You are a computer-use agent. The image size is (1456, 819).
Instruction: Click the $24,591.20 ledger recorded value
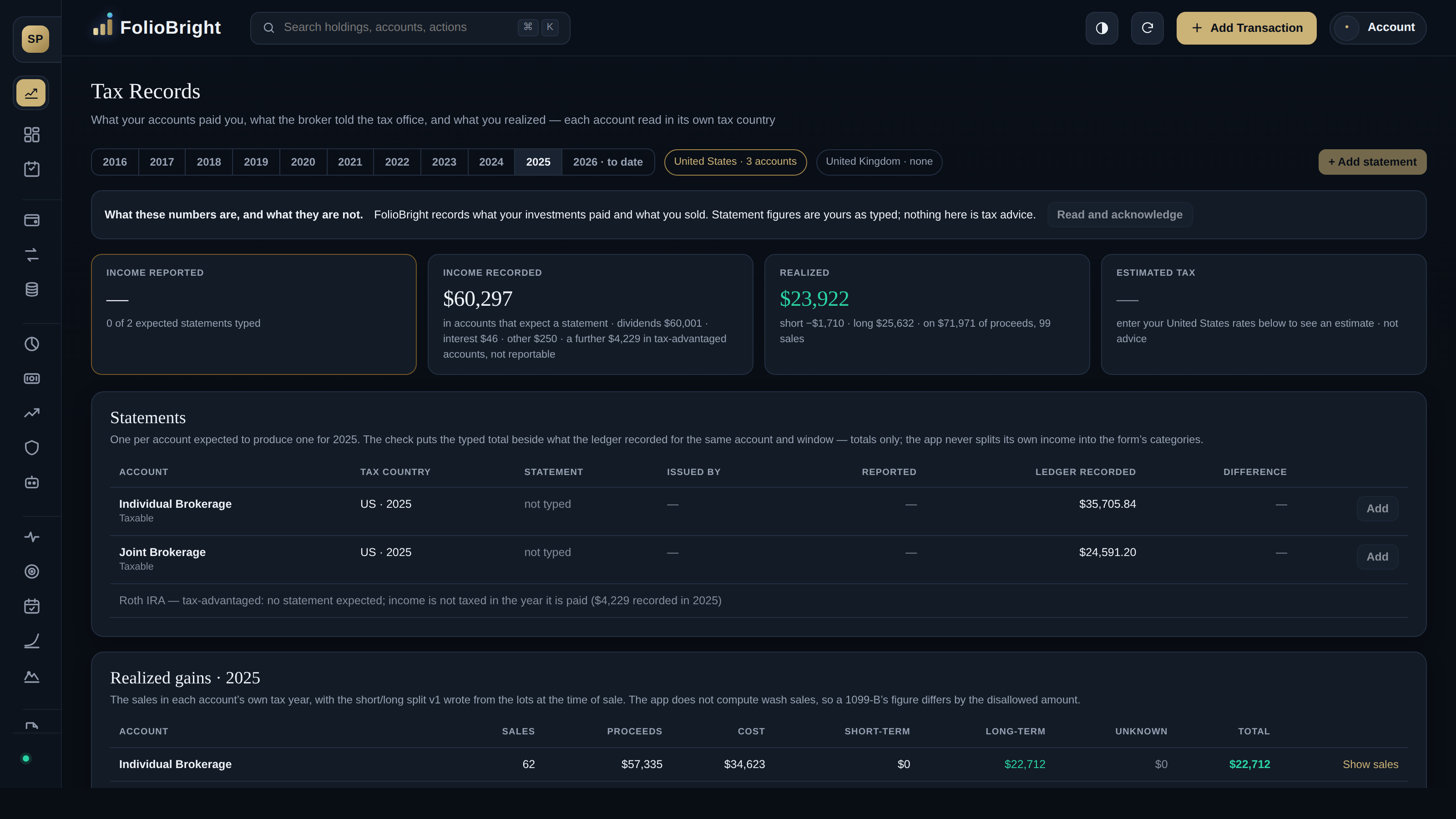(x=1107, y=552)
